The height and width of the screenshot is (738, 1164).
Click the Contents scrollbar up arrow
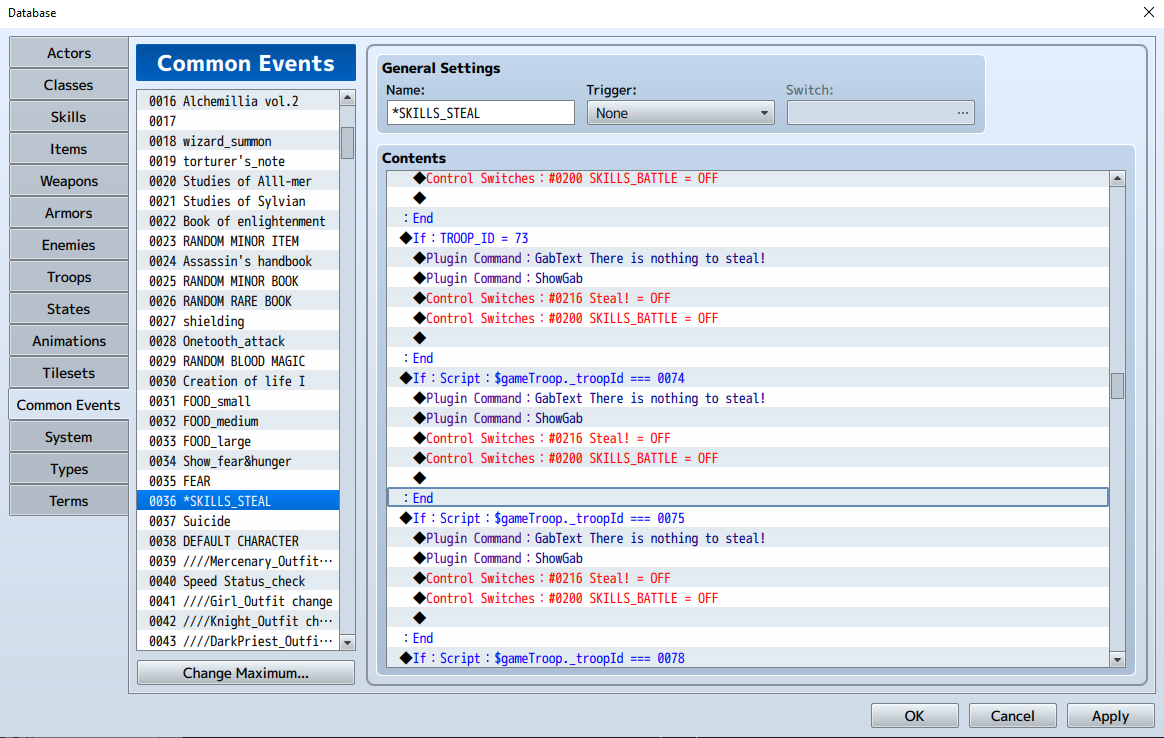tap(1117, 179)
